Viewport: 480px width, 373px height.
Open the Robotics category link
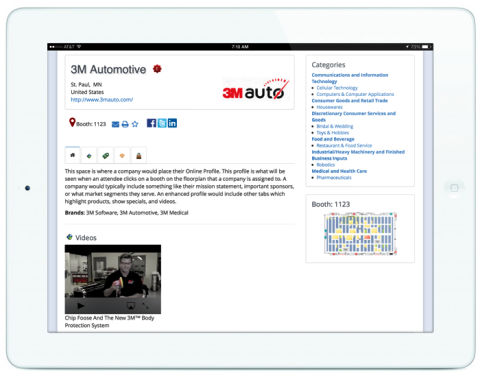click(326, 165)
